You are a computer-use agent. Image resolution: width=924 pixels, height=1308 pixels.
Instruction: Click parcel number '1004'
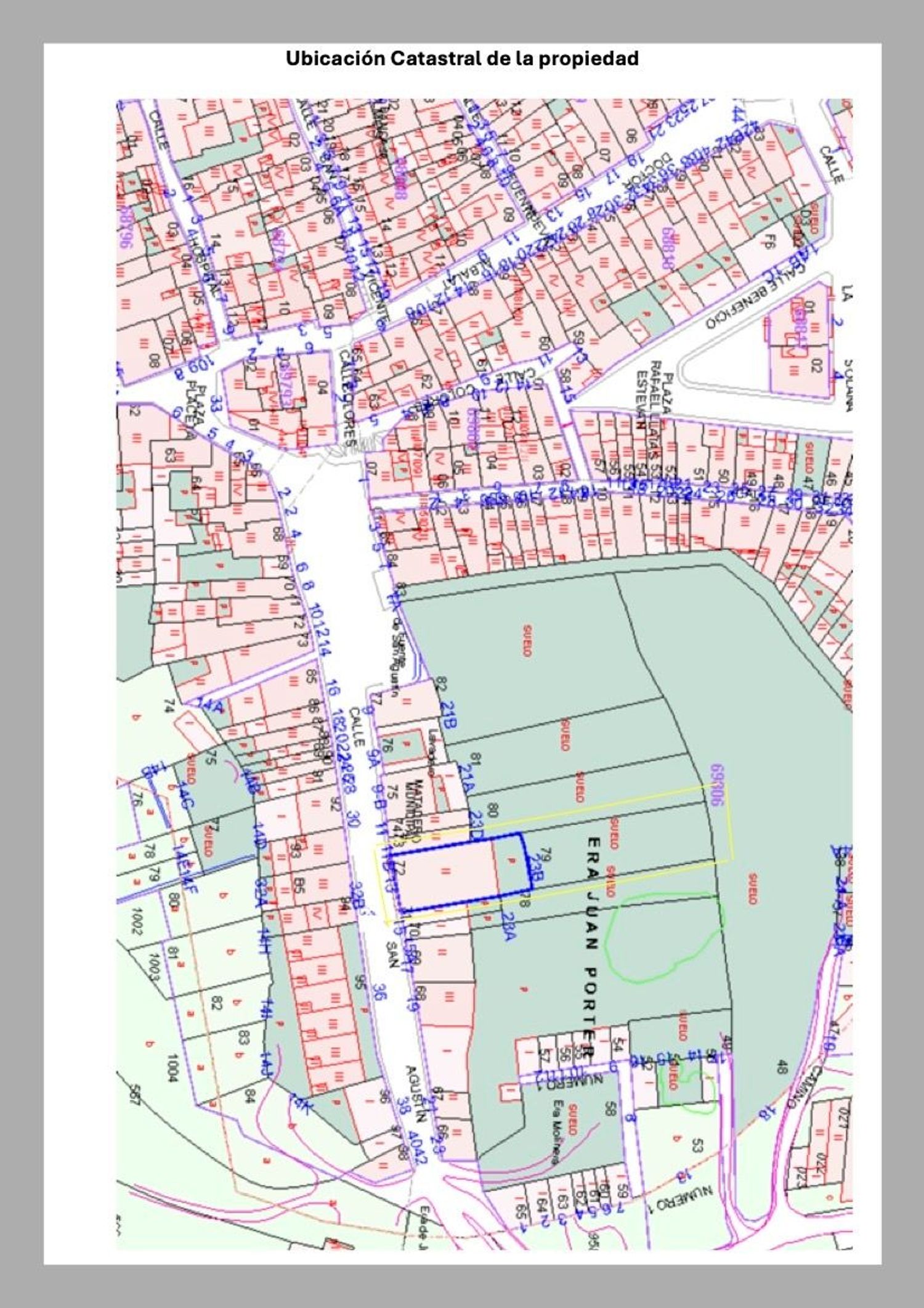(172, 1067)
